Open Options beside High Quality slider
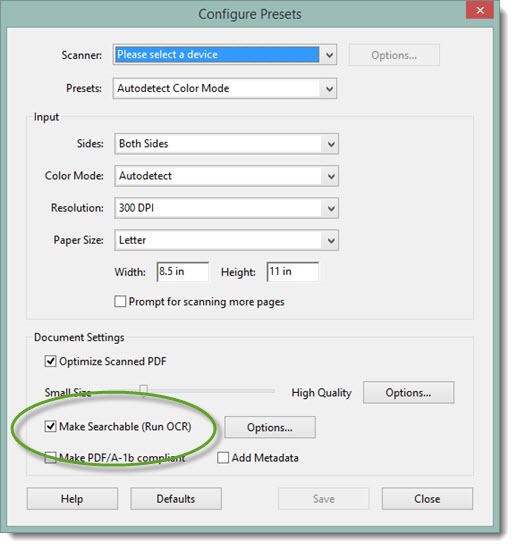The image size is (515, 548). (x=408, y=392)
